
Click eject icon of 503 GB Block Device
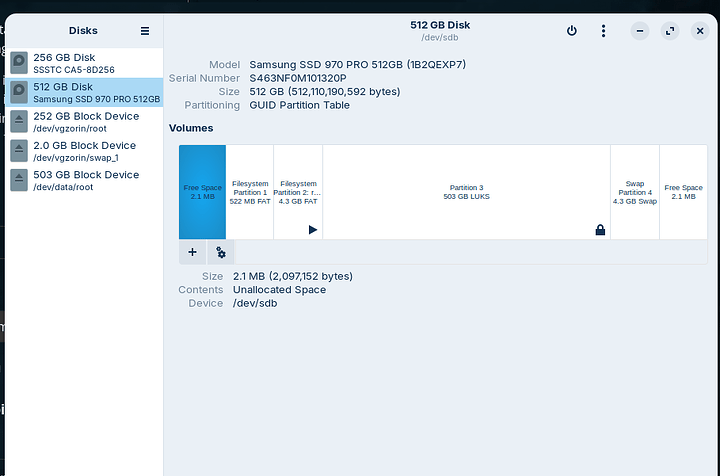coord(19,180)
